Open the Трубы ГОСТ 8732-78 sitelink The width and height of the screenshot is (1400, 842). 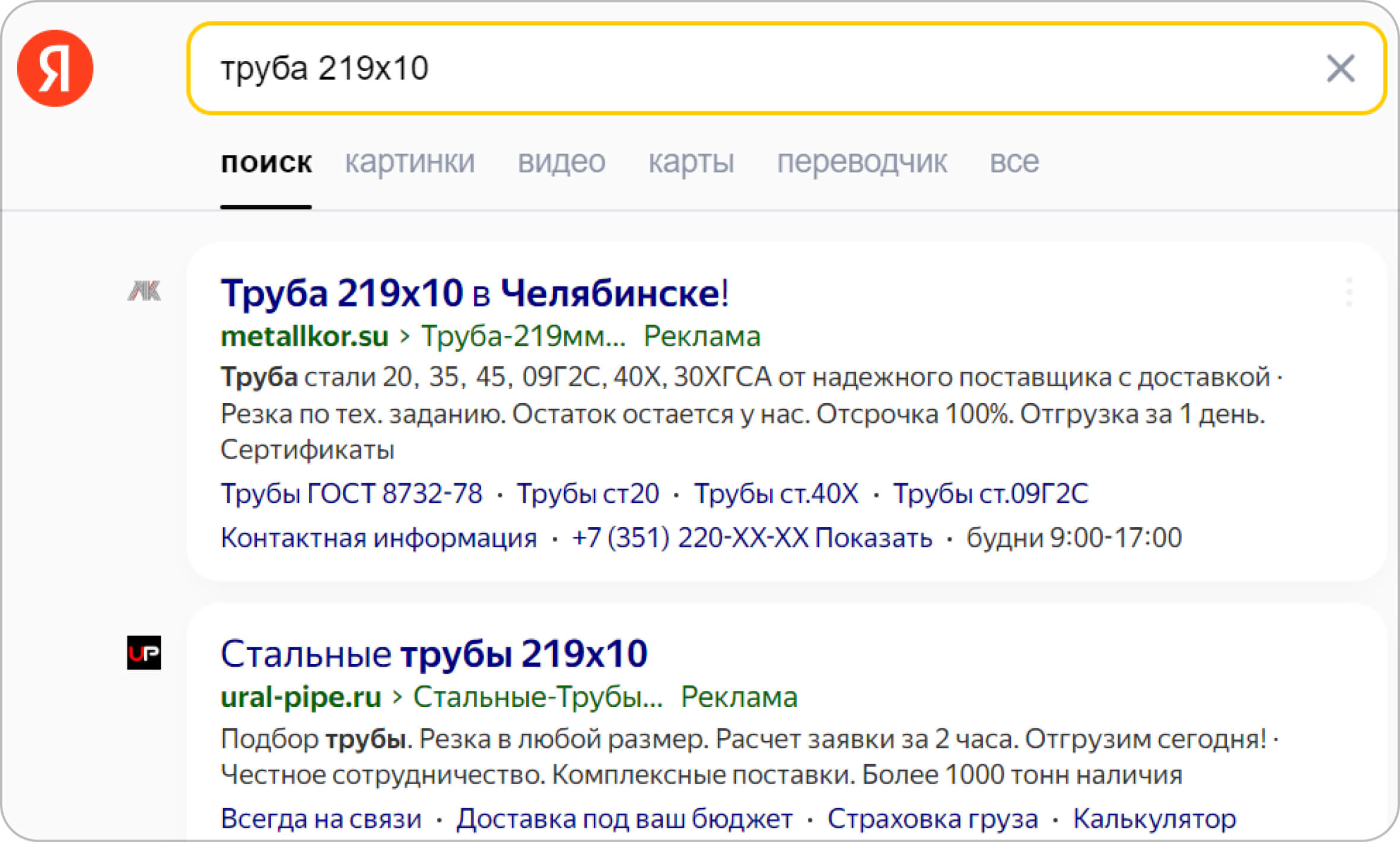[x=351, y=493]
